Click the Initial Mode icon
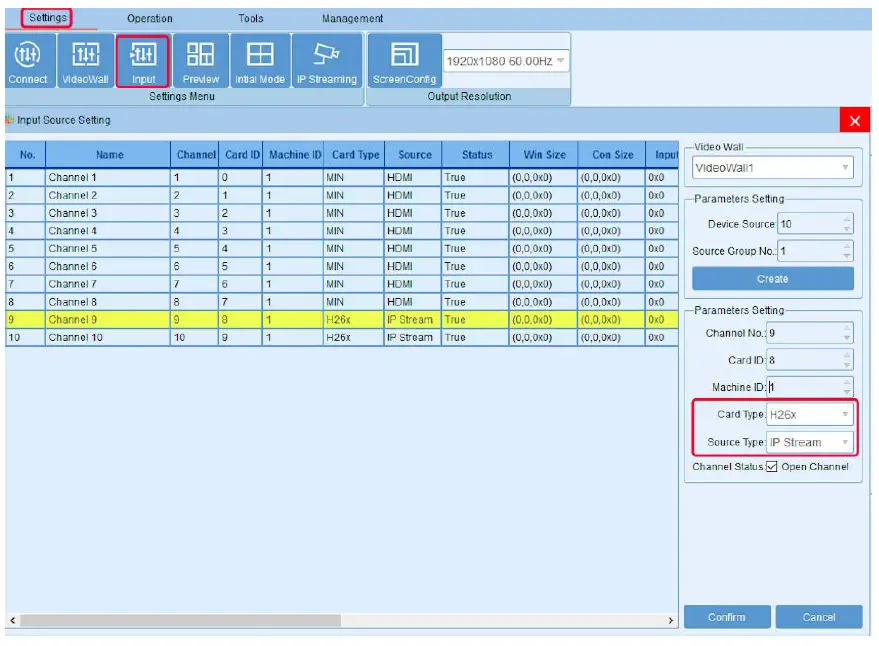This screenshot has height=646, width=879. [260, 61]
